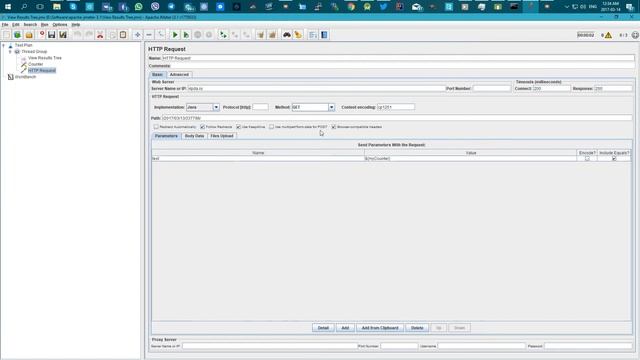The height and width of the screenshot is (360, 640).
Task: Select View Results Tree in tree
Action: point(44,58)
